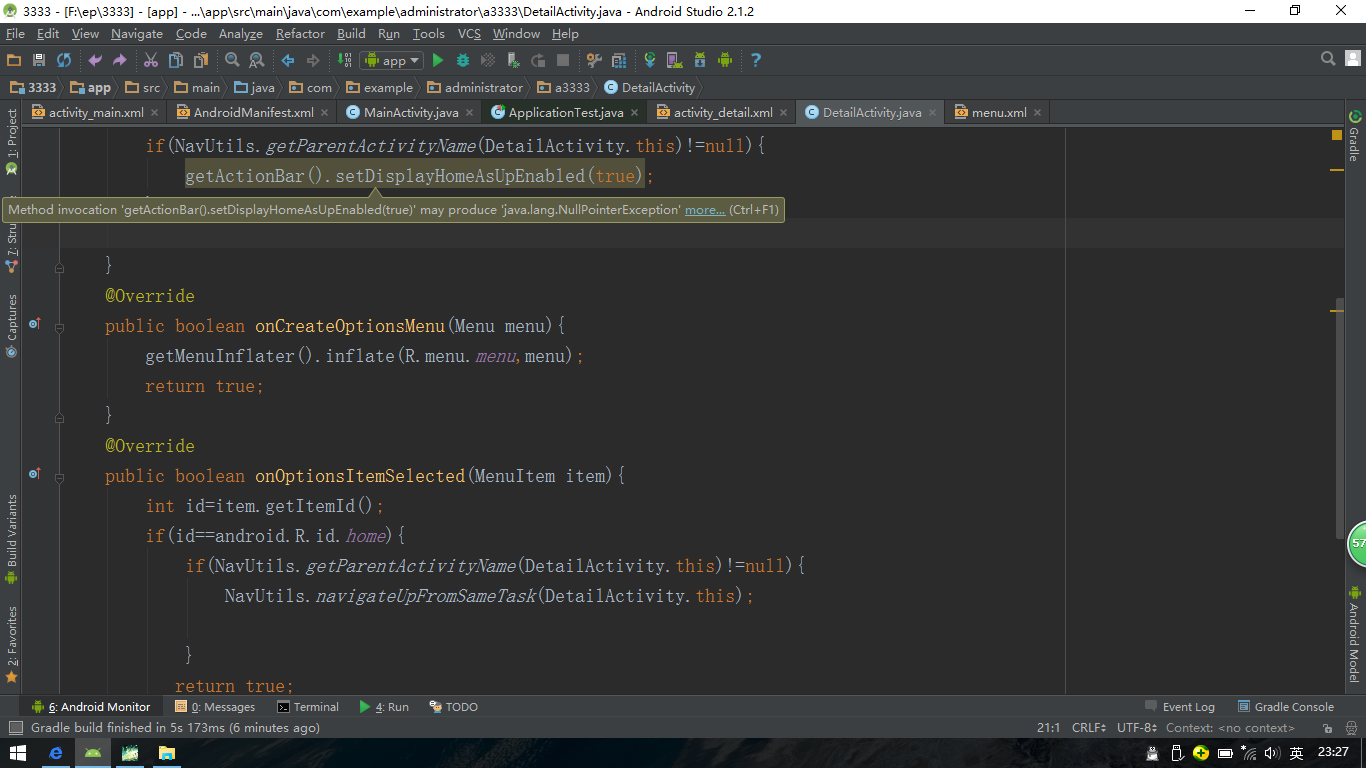Click the Open folder toolbar icon

(14, 60)
